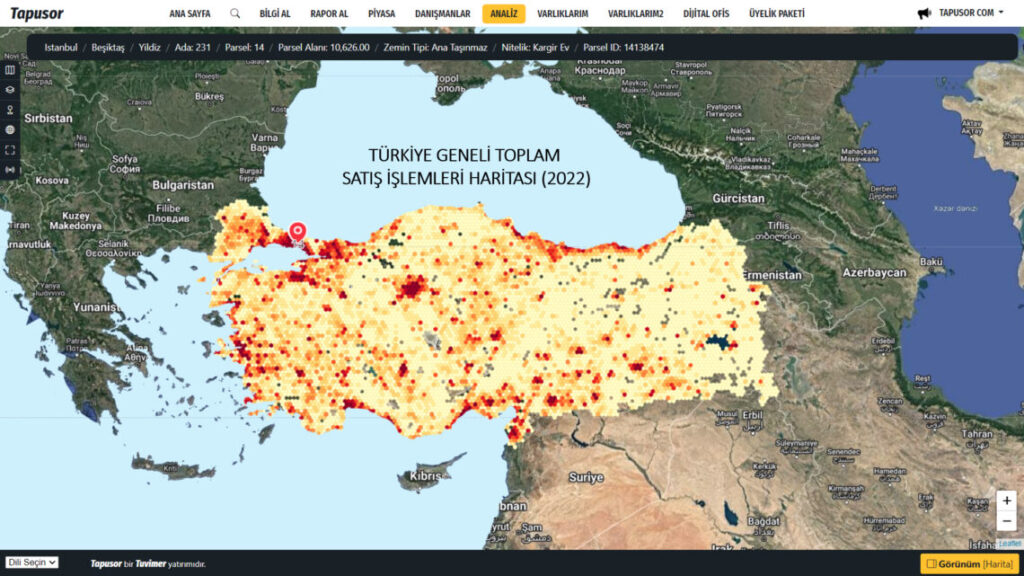Click the Bulgaristan label on the map
Viewport: 1024px width, 576px height.
pos(183,185)
